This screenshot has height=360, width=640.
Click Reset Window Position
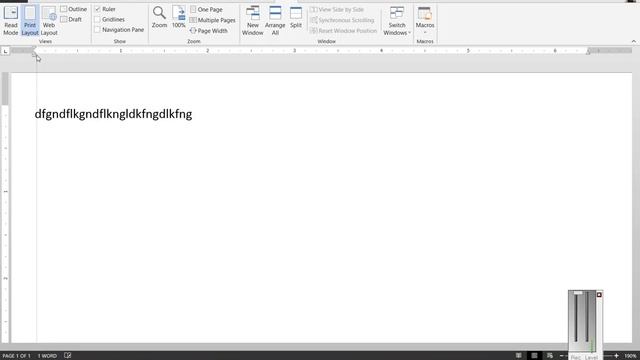pyautogui.click(x=344, y=31)
